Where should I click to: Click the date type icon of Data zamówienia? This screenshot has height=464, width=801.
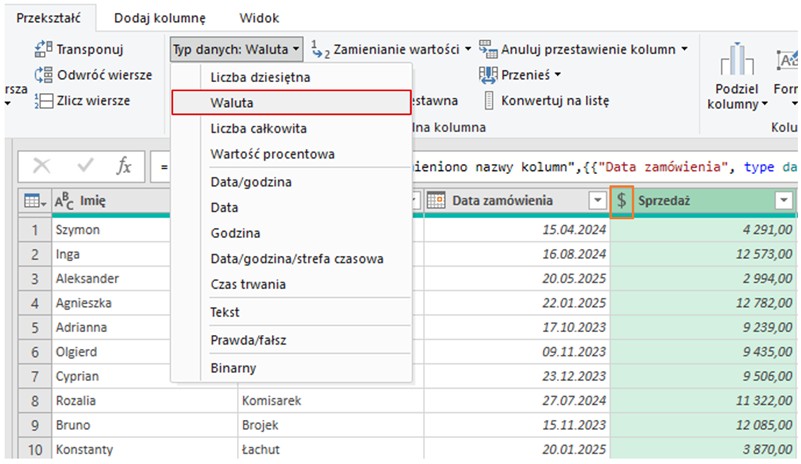[436, 200]
